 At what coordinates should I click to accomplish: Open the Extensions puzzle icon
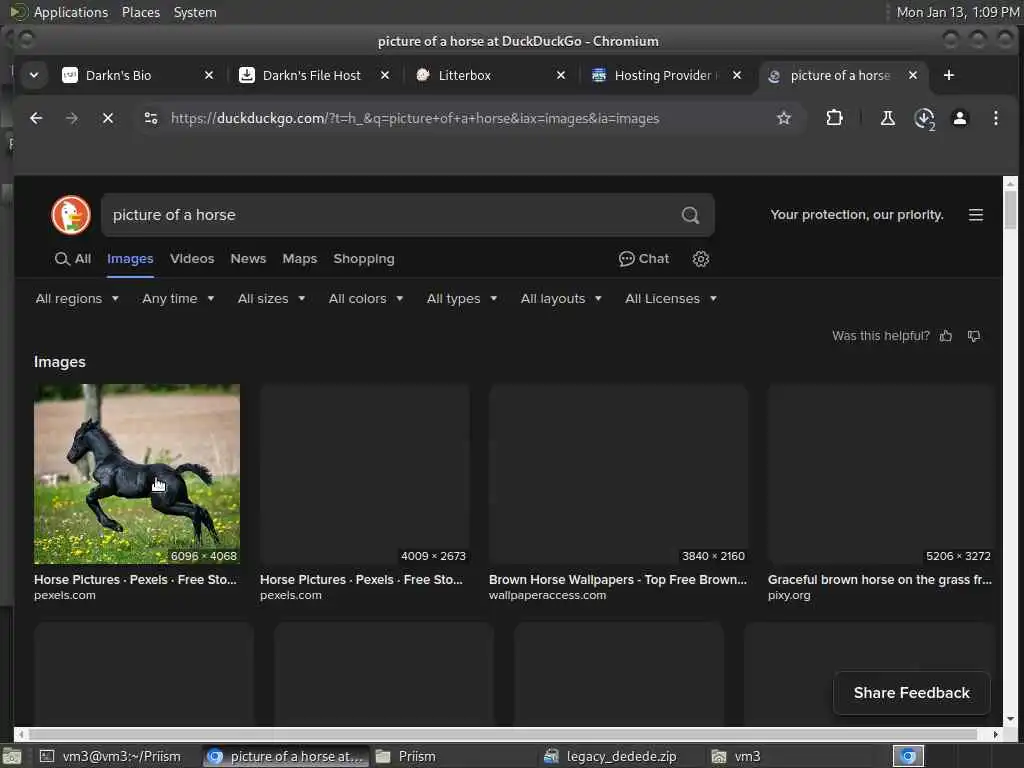pyautogui.click(x=834, y=118)
